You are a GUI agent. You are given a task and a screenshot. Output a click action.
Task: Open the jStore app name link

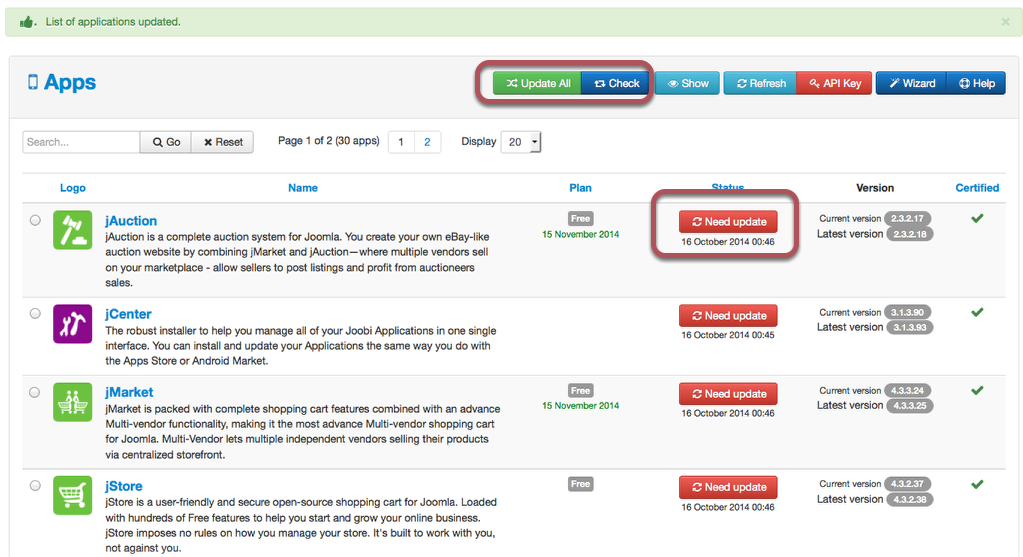click(x=124, y=486)
